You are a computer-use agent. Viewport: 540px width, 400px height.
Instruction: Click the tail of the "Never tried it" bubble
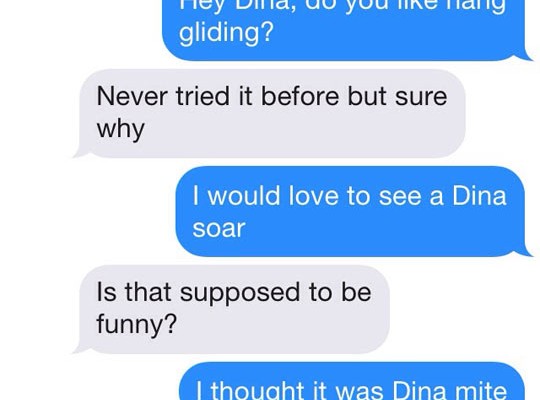pyautogui.click(x=80, y=152)
